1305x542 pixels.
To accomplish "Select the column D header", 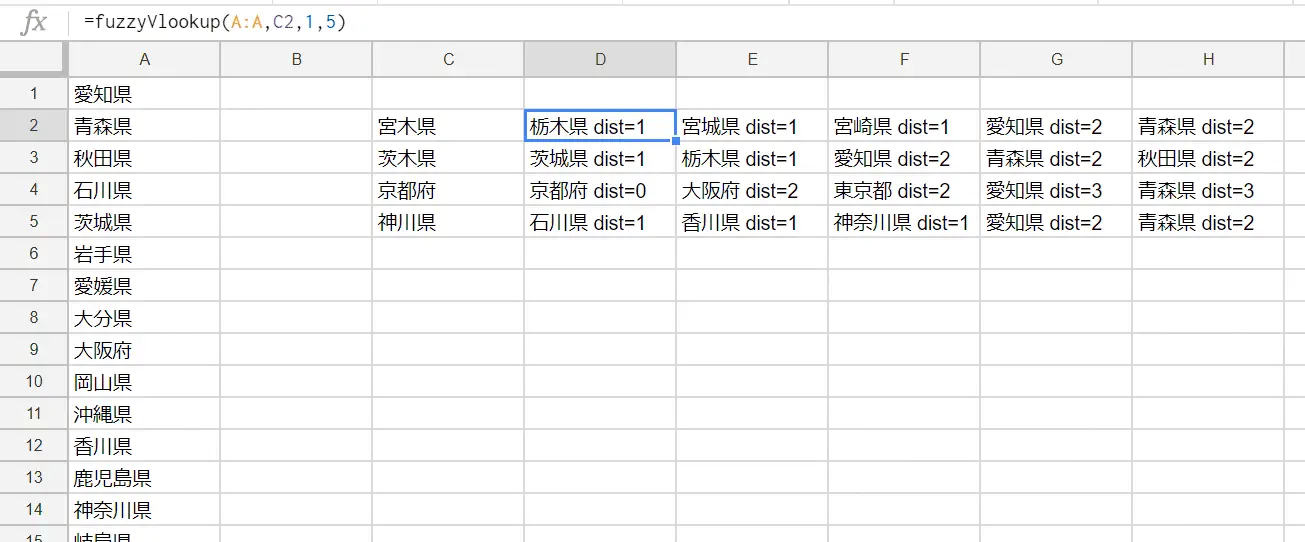I will point(600,60).
